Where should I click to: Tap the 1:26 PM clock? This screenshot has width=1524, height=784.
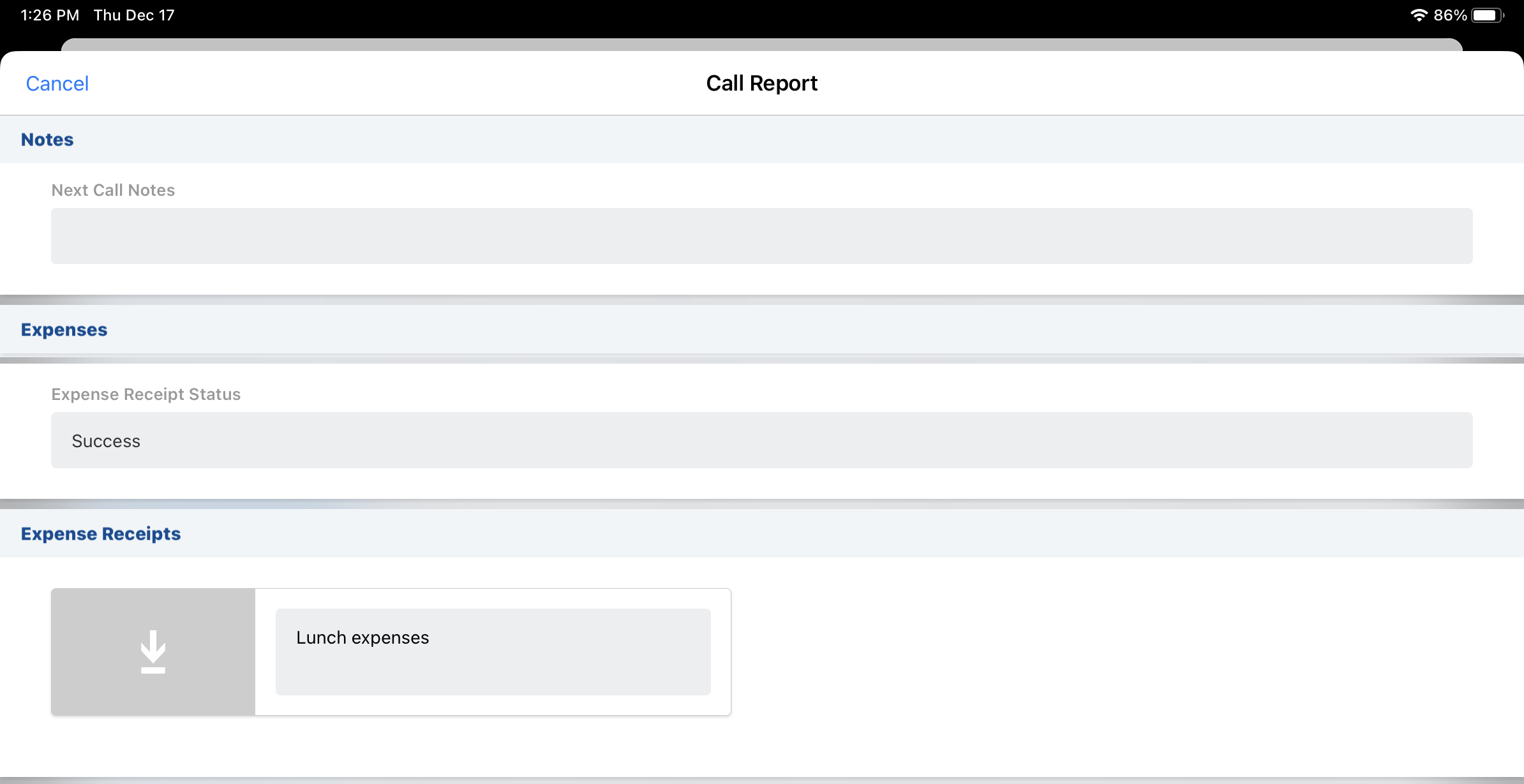50,15
